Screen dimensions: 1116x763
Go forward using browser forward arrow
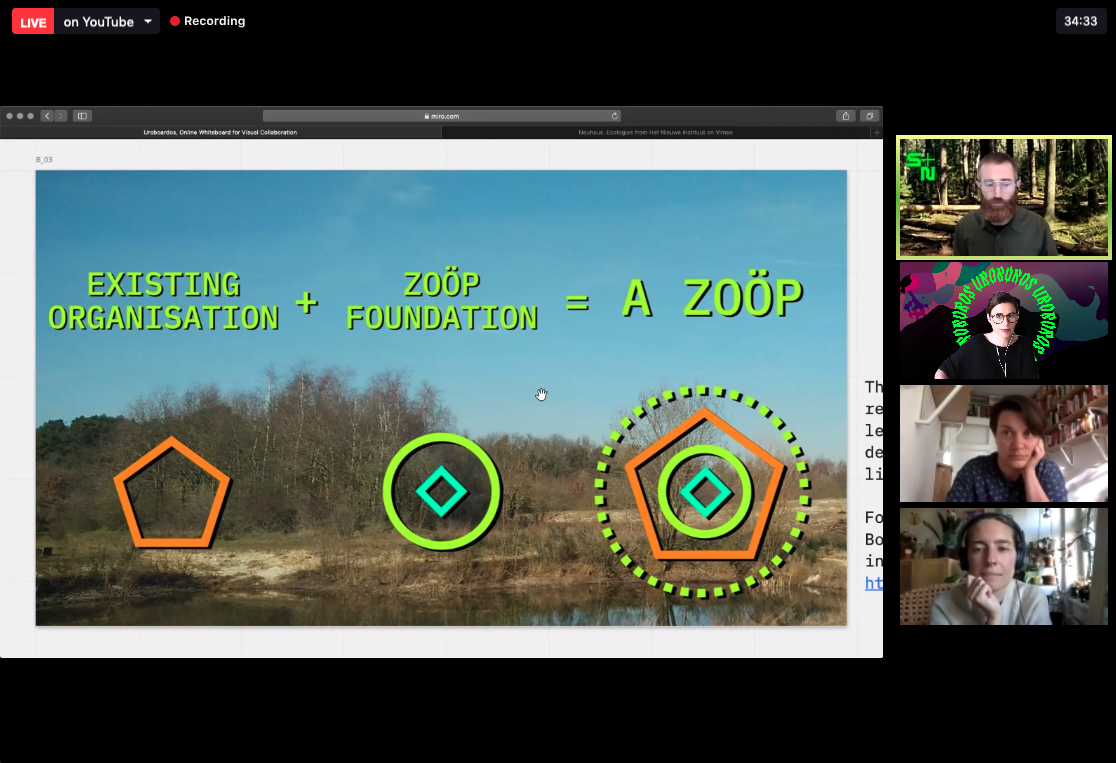[60, 116]
